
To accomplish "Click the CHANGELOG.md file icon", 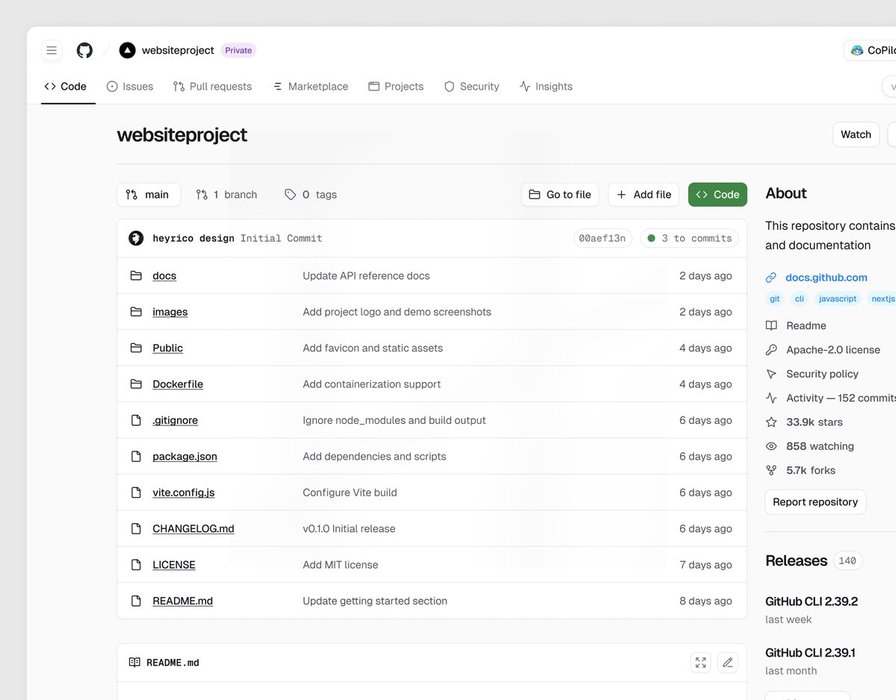I will point(136,529).
